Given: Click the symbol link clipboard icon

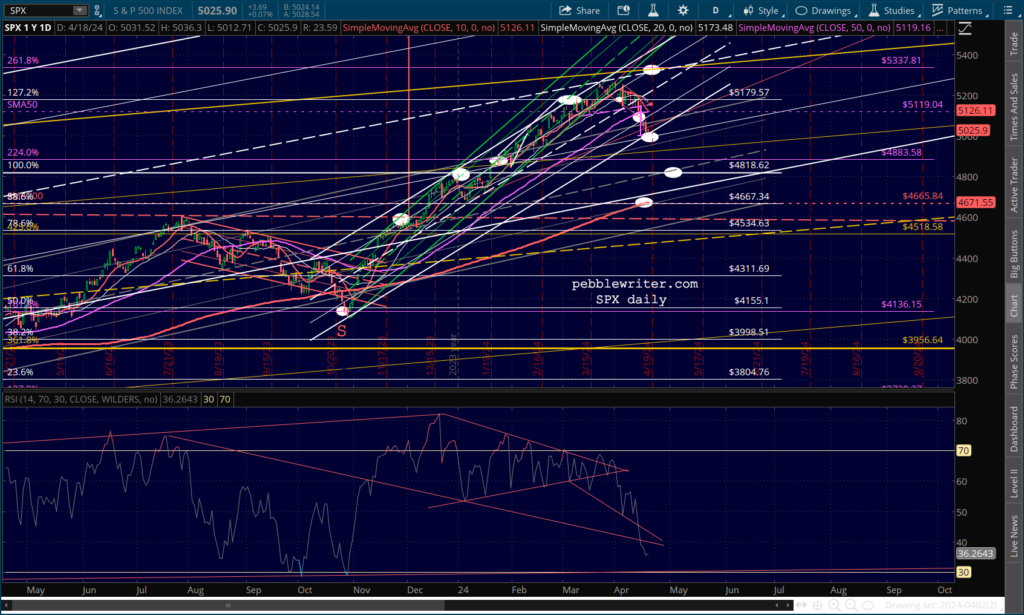Looking at the screenshot, I should 97,10.
